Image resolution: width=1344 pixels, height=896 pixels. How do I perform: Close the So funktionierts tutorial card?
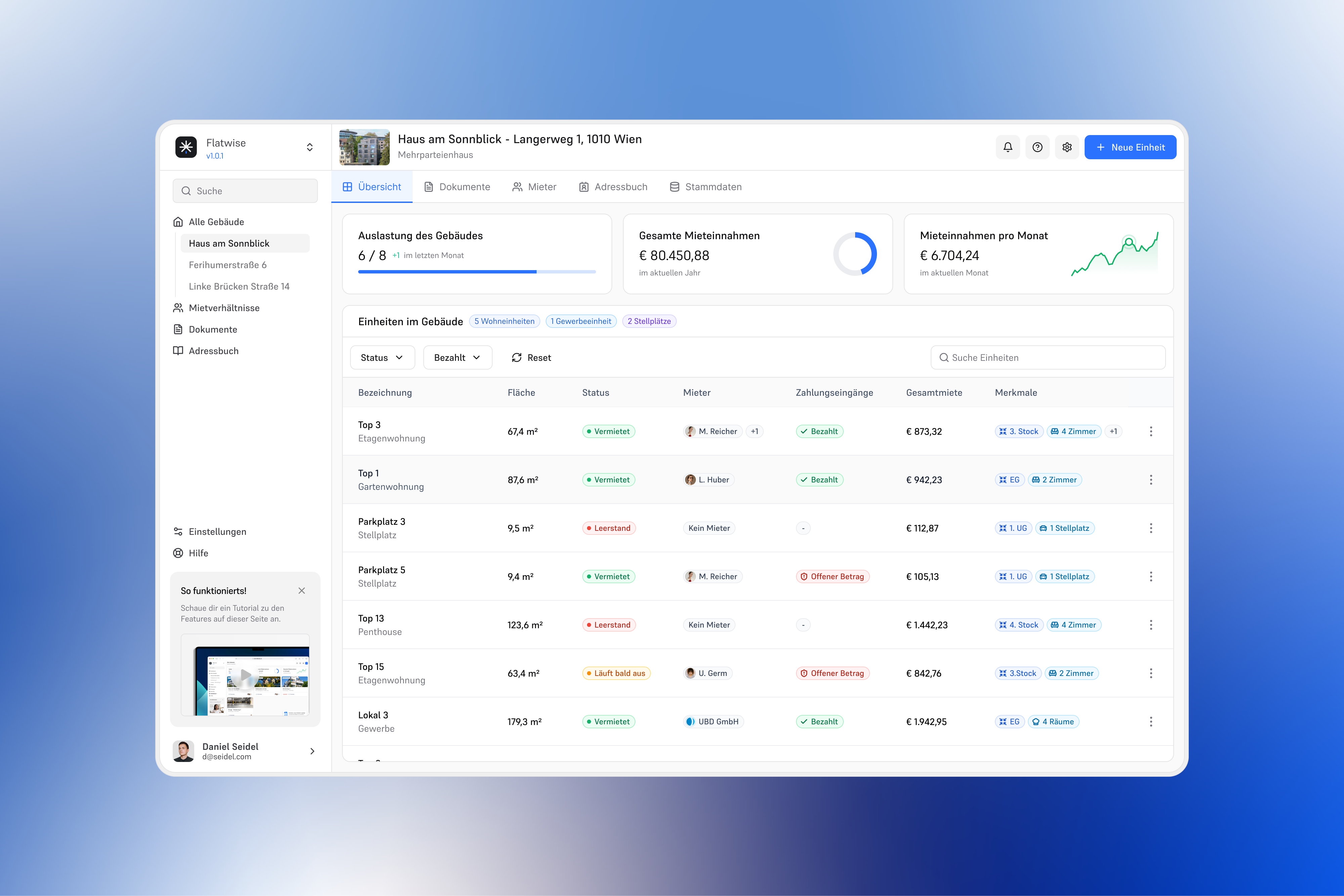302,591
